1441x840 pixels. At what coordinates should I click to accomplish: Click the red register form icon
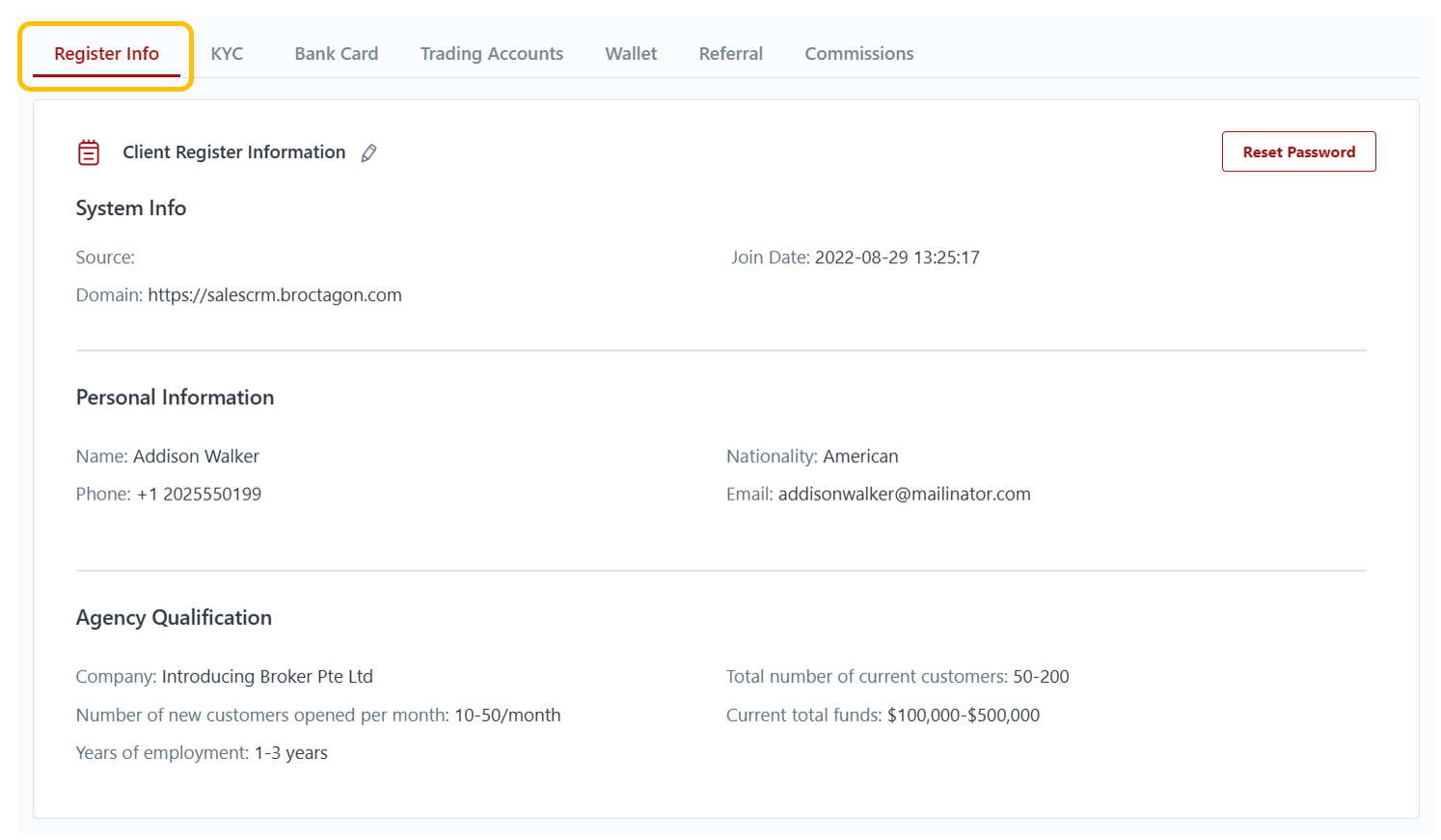pyautogui.click(x=89, y=152)
